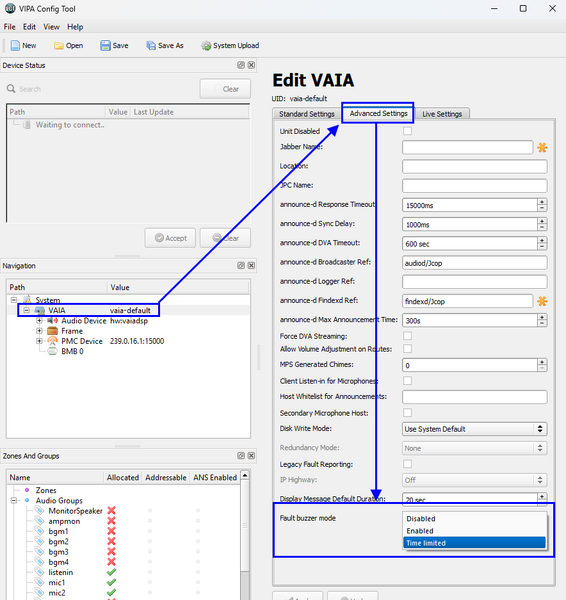Float the Device Status panel
This screenshot has height=600, width=566.
tap(241, 65)
